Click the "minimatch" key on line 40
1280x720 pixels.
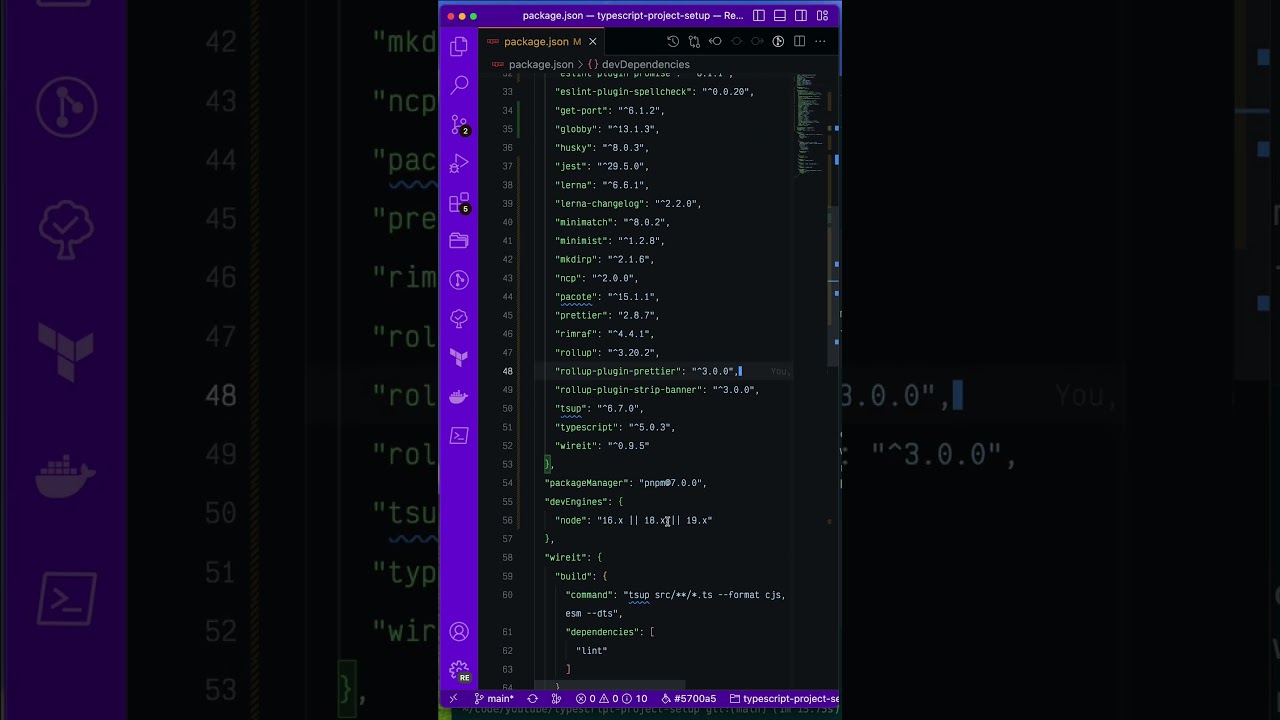click(584, 222)
